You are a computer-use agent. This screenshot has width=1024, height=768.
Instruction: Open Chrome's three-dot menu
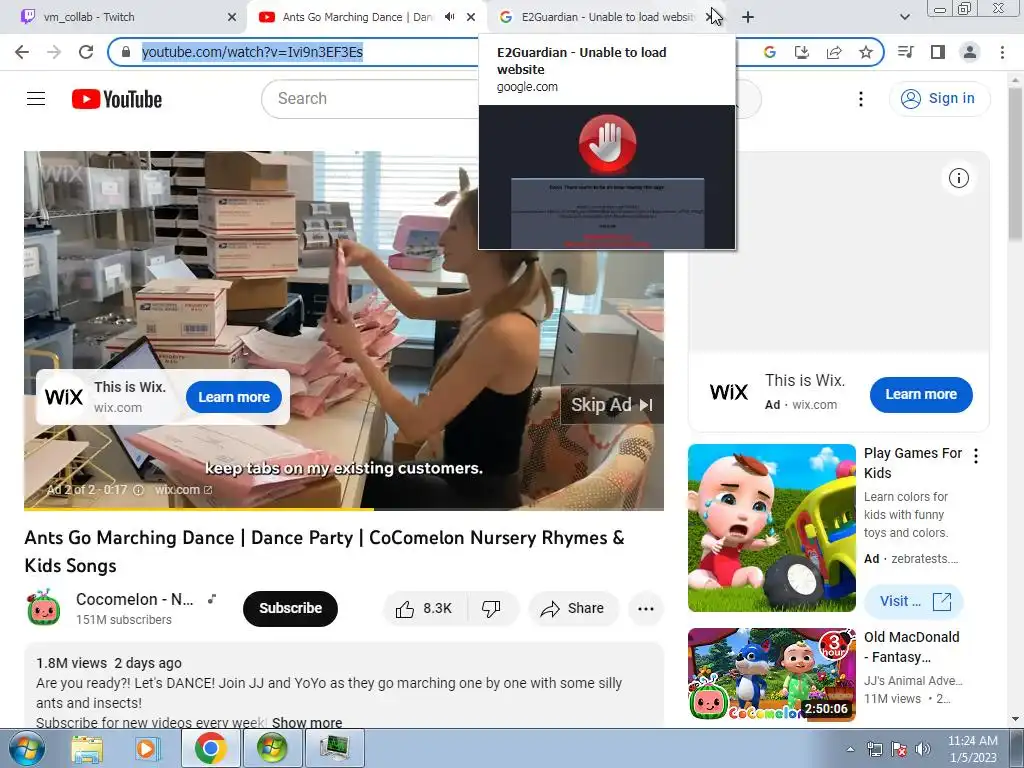point(1002,52)
